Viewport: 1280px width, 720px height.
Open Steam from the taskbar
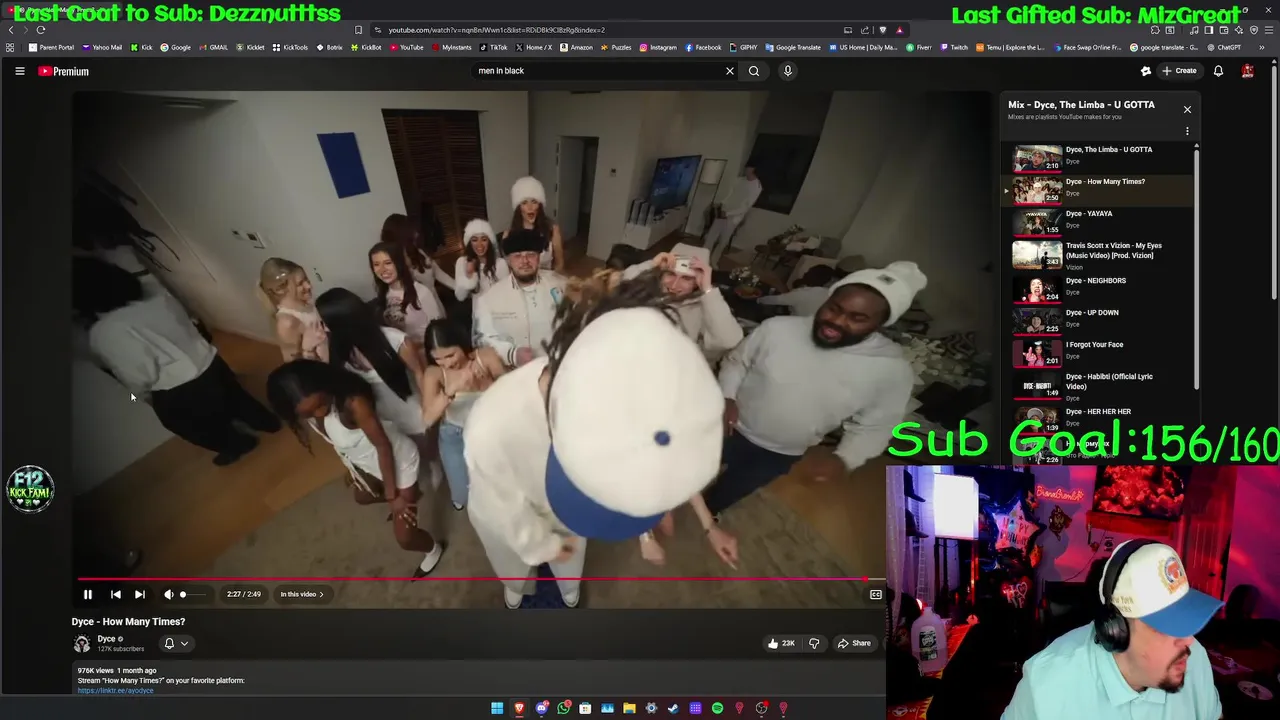673,708
